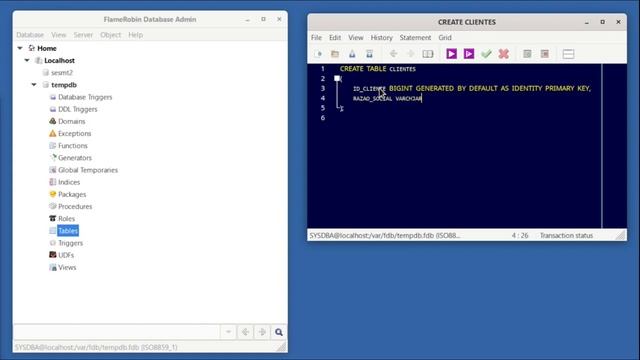Viewport: 640px width, 360px height.
Task: Select the Roles node
Action: tap(66, 219)
